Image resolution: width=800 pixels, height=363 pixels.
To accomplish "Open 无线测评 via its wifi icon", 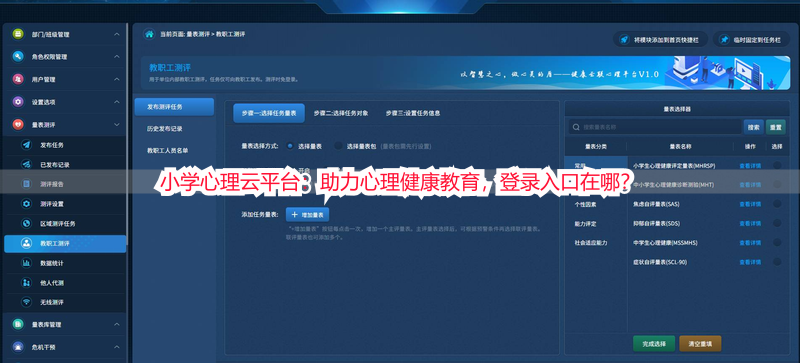I will point(26,302).
